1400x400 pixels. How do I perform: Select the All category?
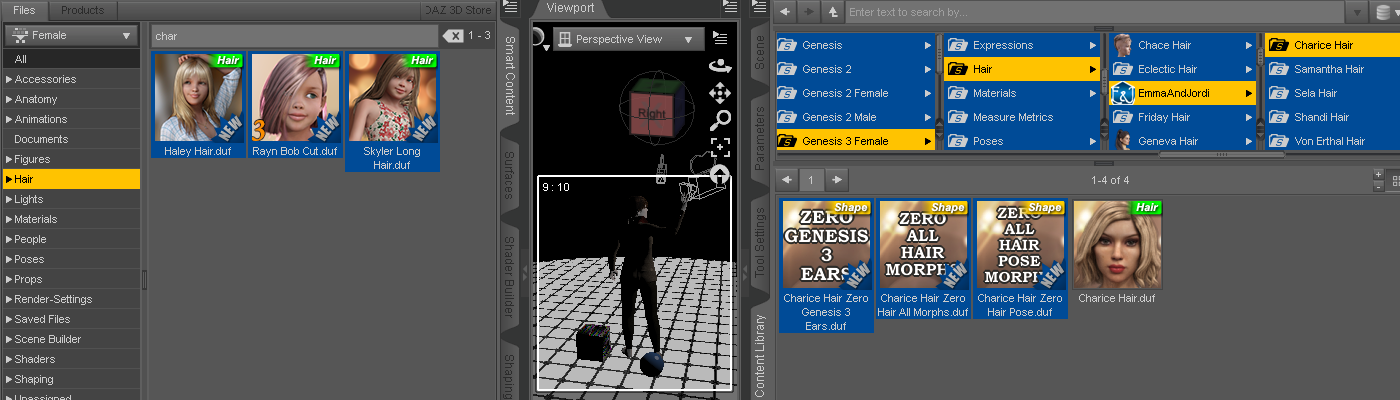pos(70,59)
